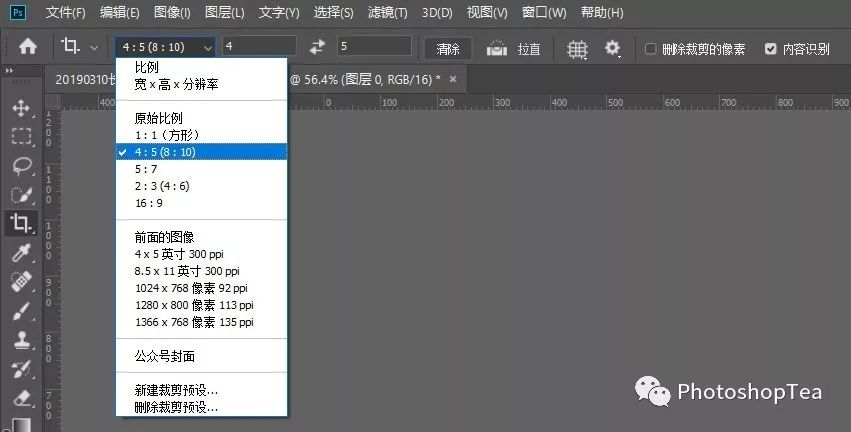This screenshot has width=851, height=432.
Task: Close the document tab
Action: pyautogui.click(x=453, y=79)
